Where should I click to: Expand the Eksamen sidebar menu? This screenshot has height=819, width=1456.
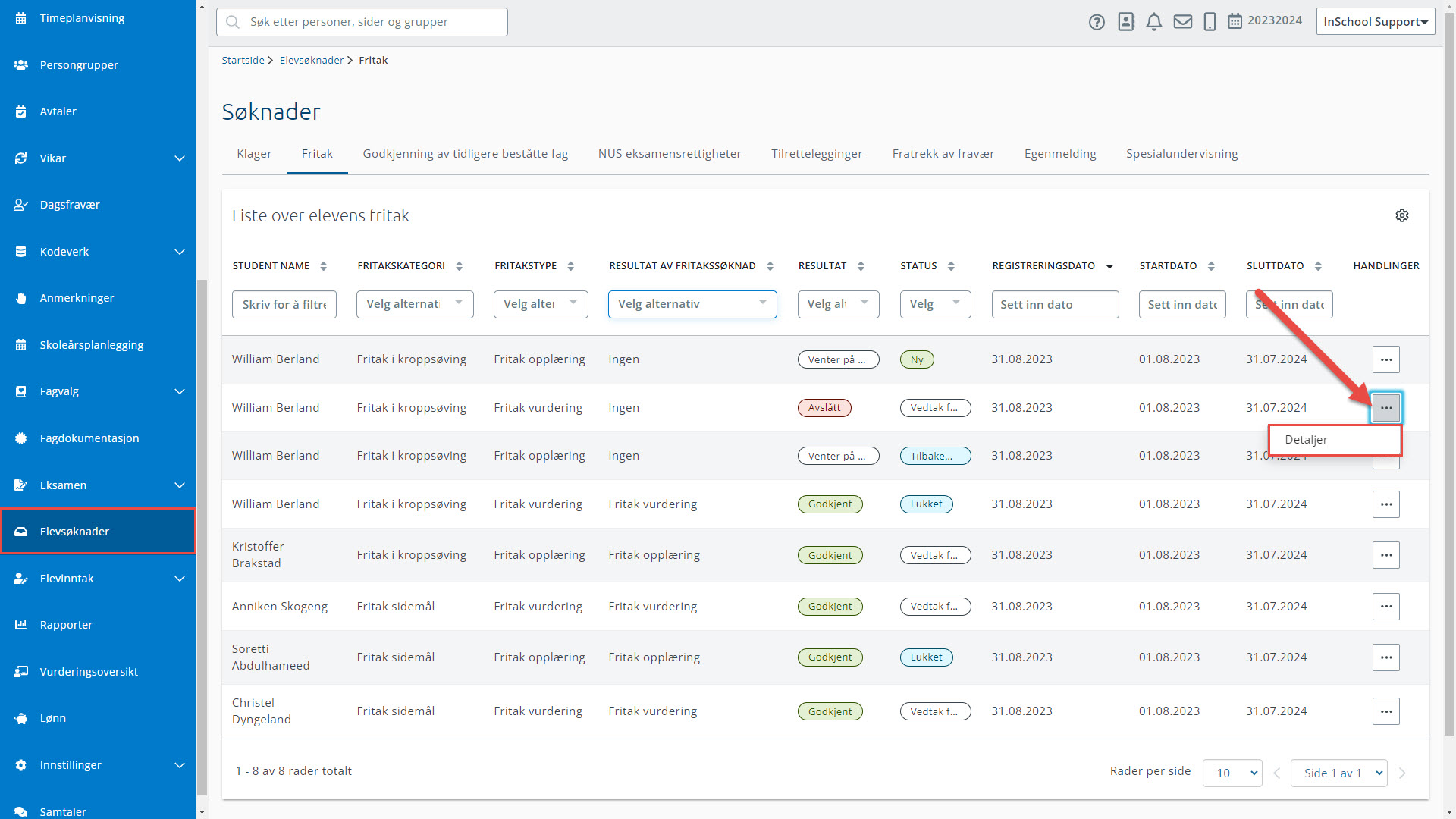(180, 485)
